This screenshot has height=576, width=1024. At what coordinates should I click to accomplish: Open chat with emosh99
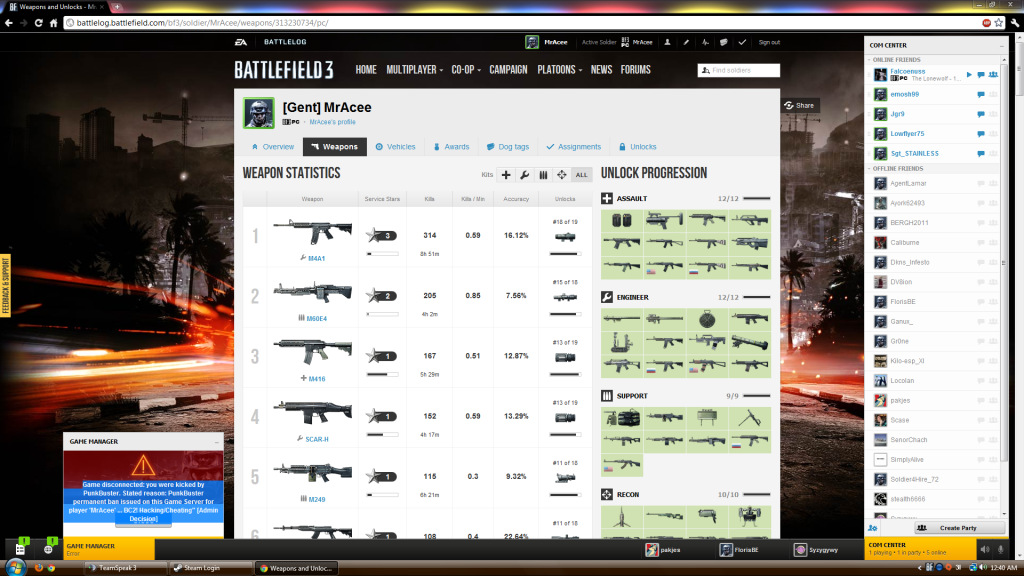point(981,95)
